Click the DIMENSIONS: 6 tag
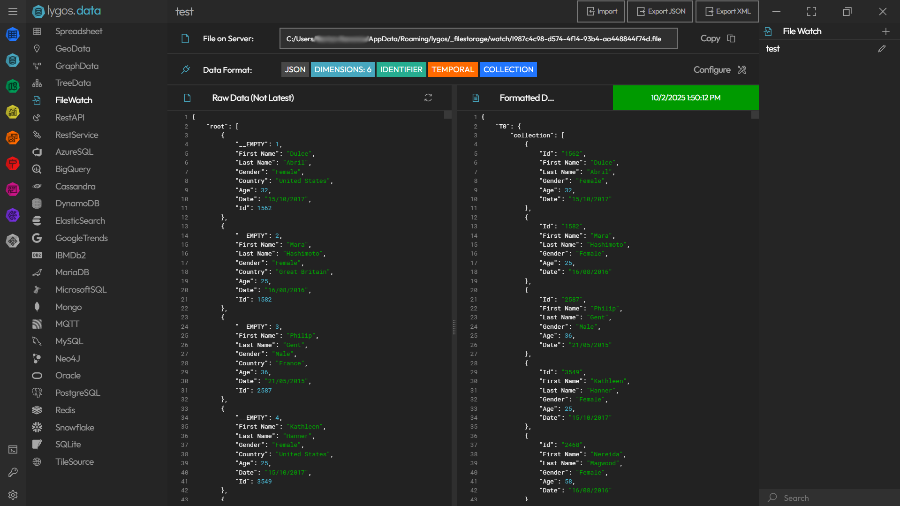 (343, 69)
